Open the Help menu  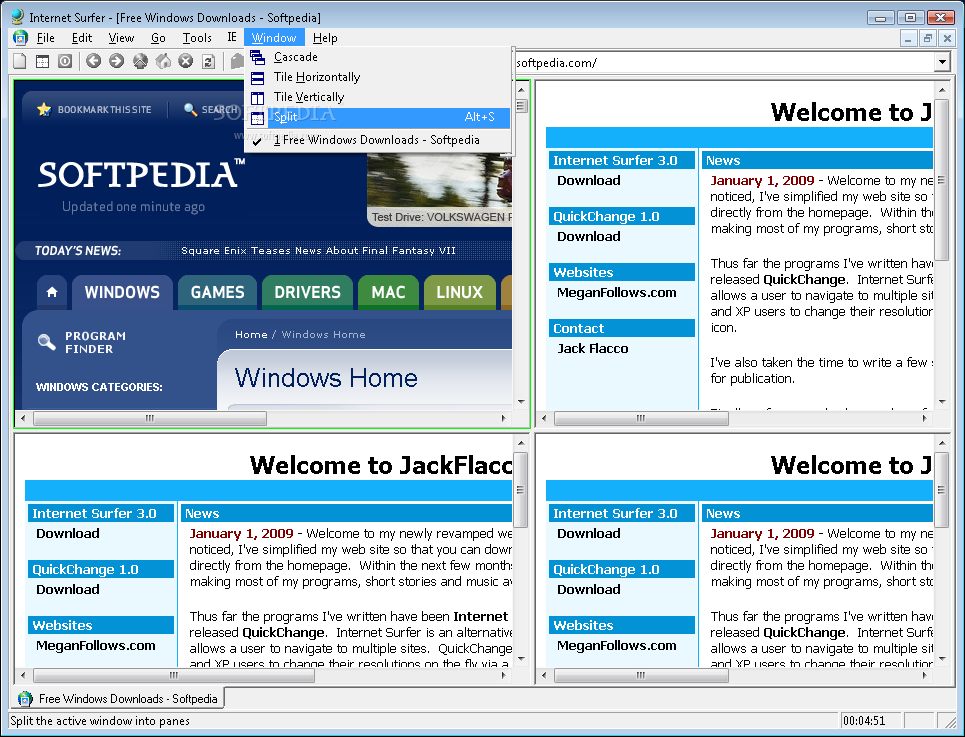tap(325, 38)
